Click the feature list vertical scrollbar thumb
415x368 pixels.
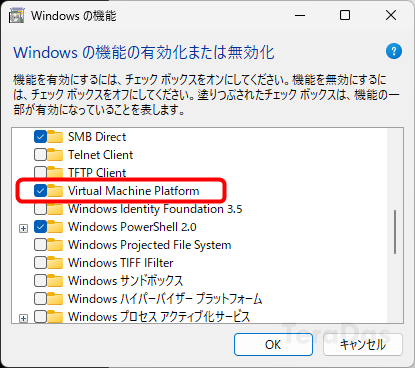tap(395, 232)
